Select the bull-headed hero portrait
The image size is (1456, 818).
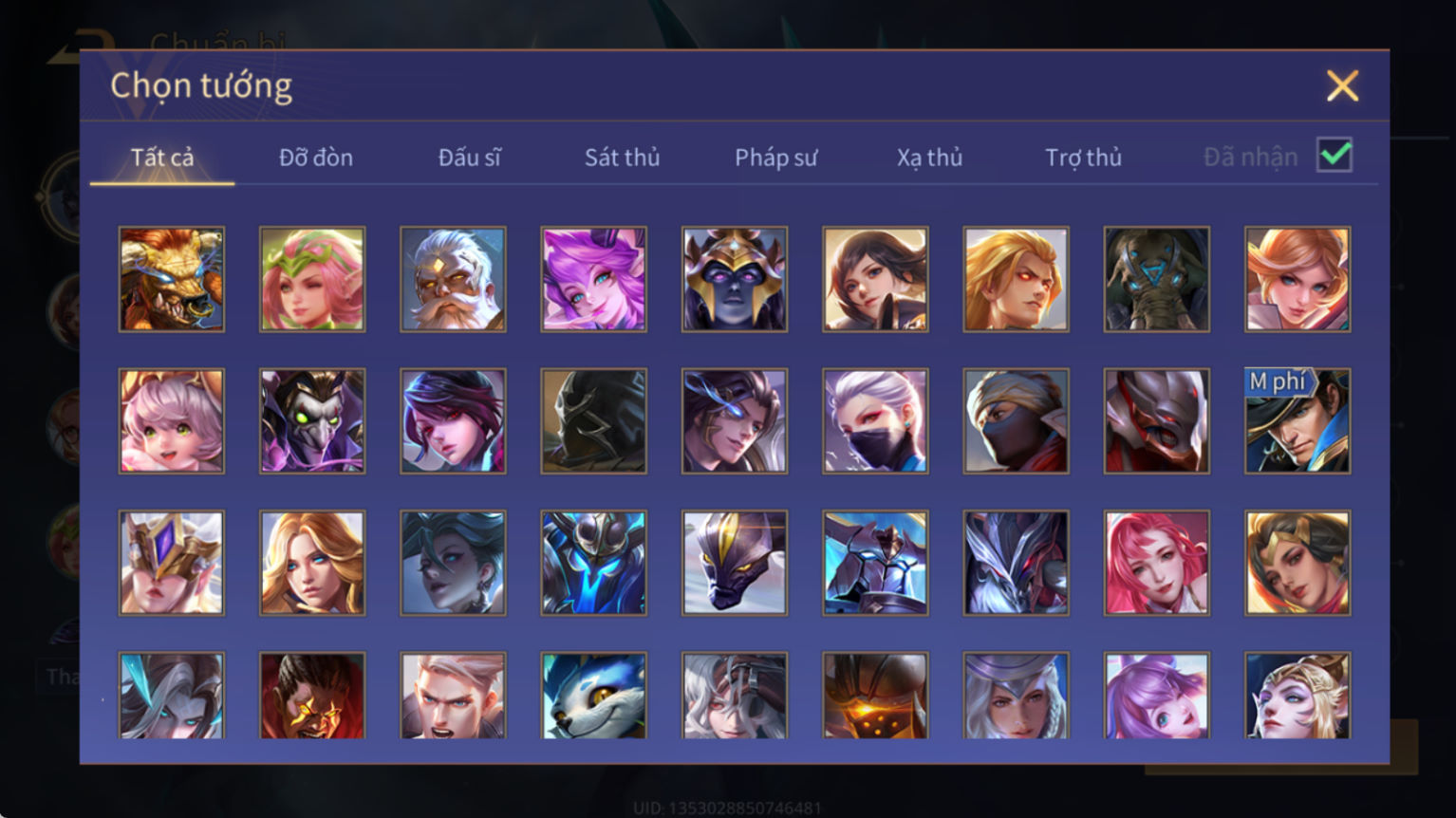172,279
